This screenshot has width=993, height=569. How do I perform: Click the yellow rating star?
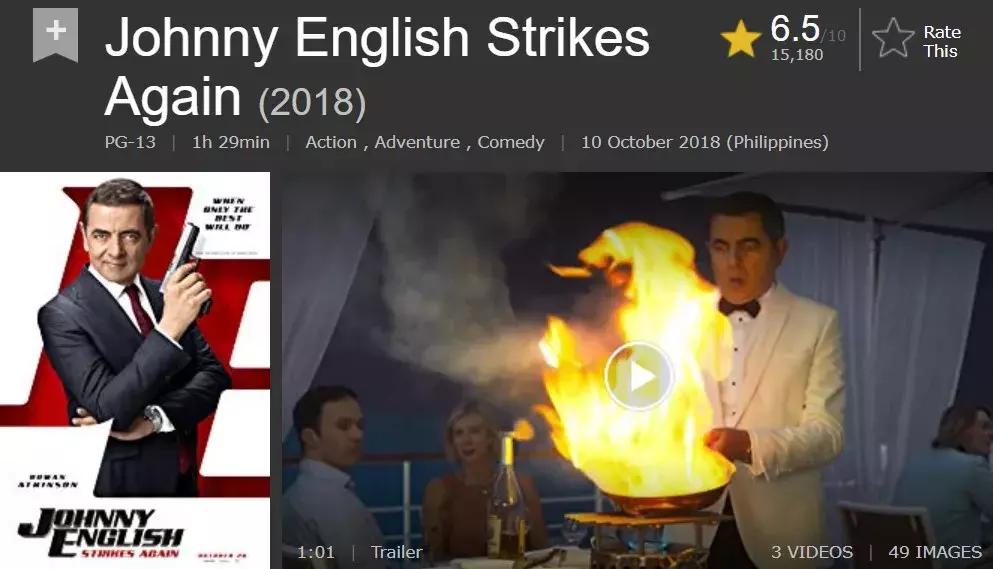[x=740, y=38]
